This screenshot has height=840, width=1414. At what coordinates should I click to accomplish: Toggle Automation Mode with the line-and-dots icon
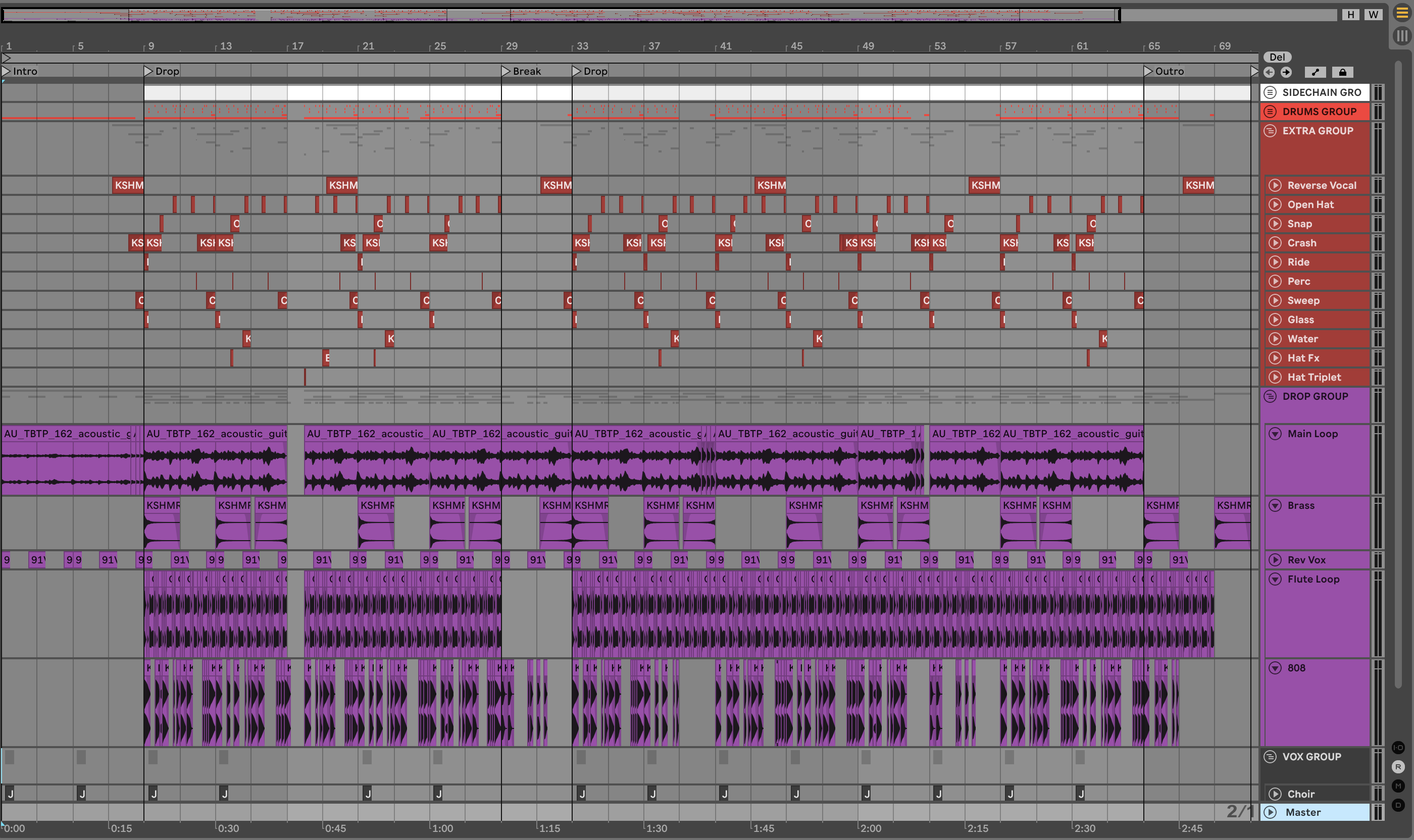coord(1315,73)
